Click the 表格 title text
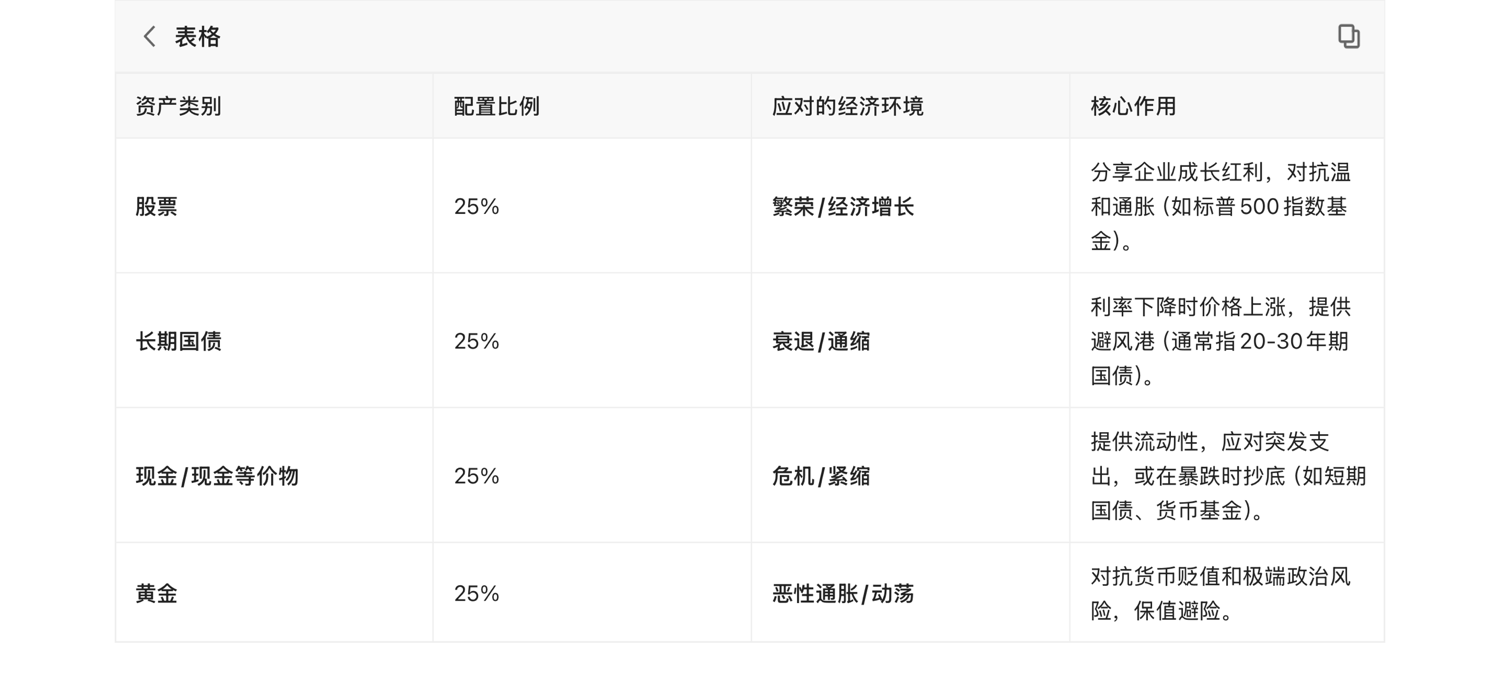Screen dimensions: 1500x690 tap(197, 37)
